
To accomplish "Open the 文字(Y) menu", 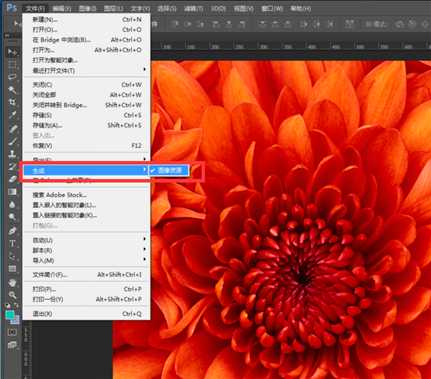I will (140, 8).
